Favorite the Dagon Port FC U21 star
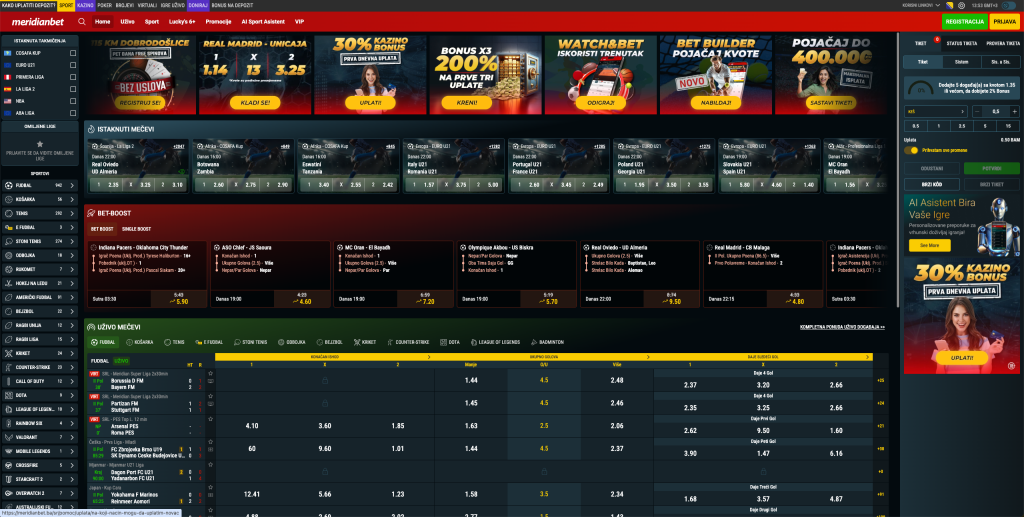Viewport: 1024px width, 517px height. click(x=210, y=465)
